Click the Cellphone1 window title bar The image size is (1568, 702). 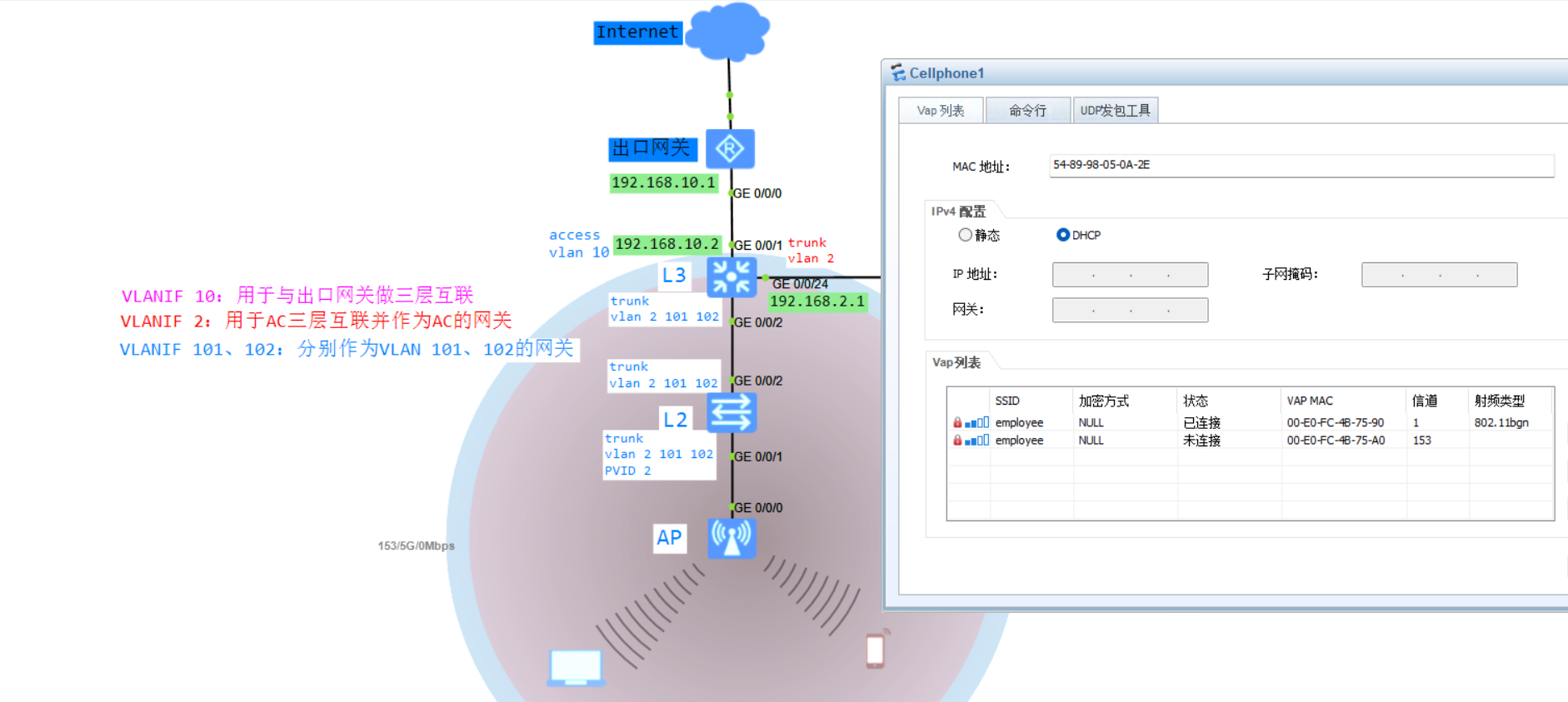[x=1225, y=72]
